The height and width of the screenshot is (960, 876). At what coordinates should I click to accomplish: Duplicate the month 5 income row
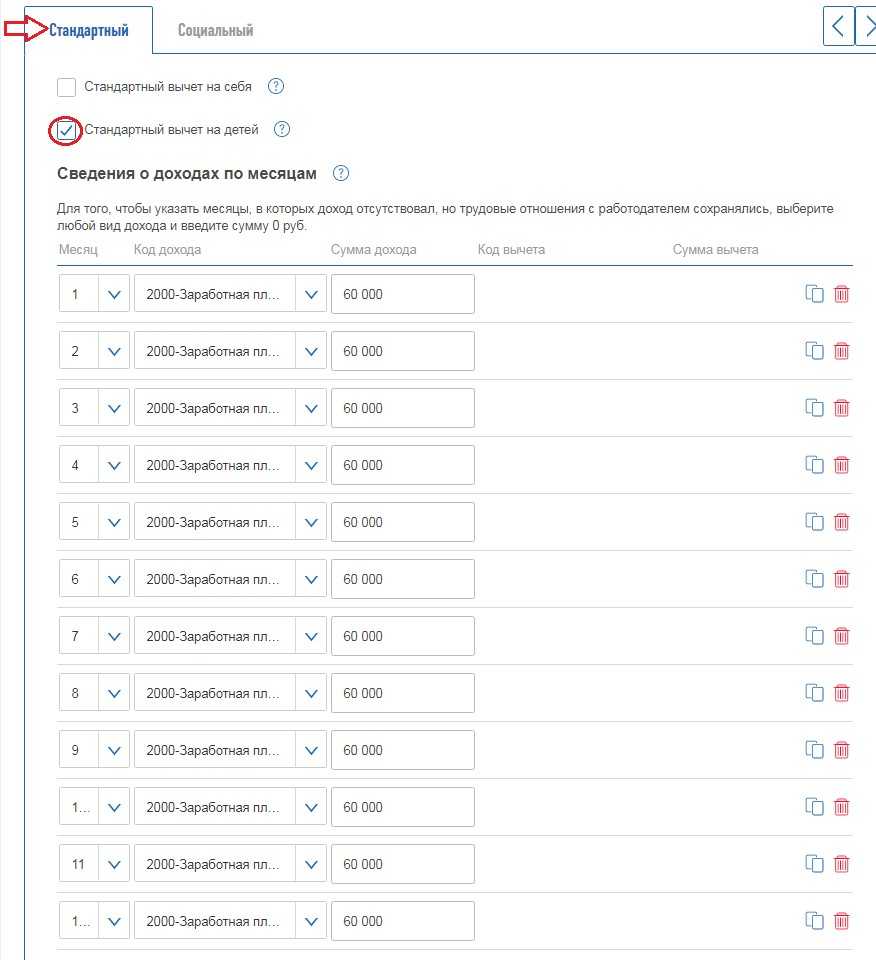814,522
